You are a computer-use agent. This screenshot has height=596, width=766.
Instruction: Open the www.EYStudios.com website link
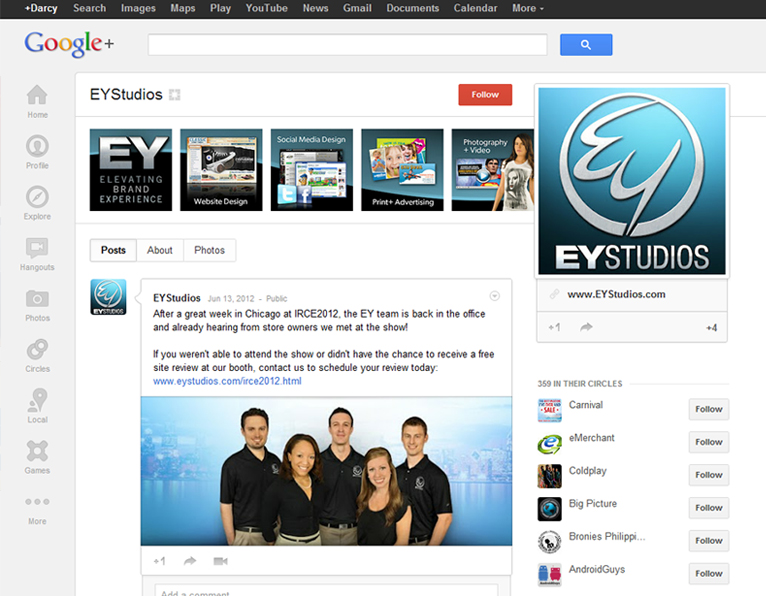pos(616,294)
